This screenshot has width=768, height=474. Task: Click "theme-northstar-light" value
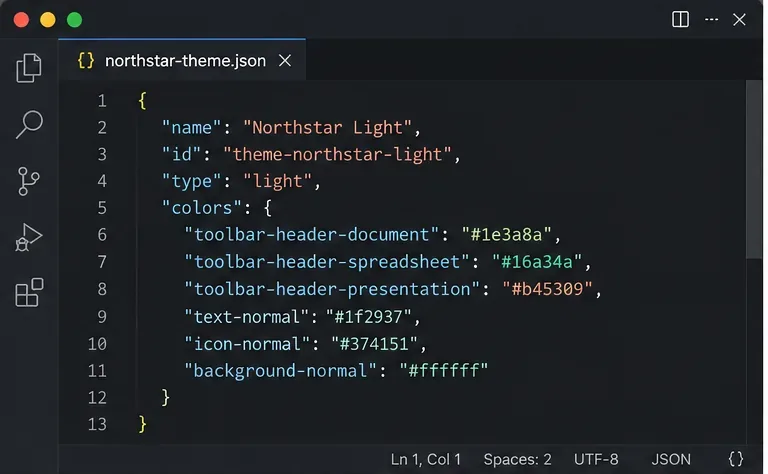tap(337, 155)
